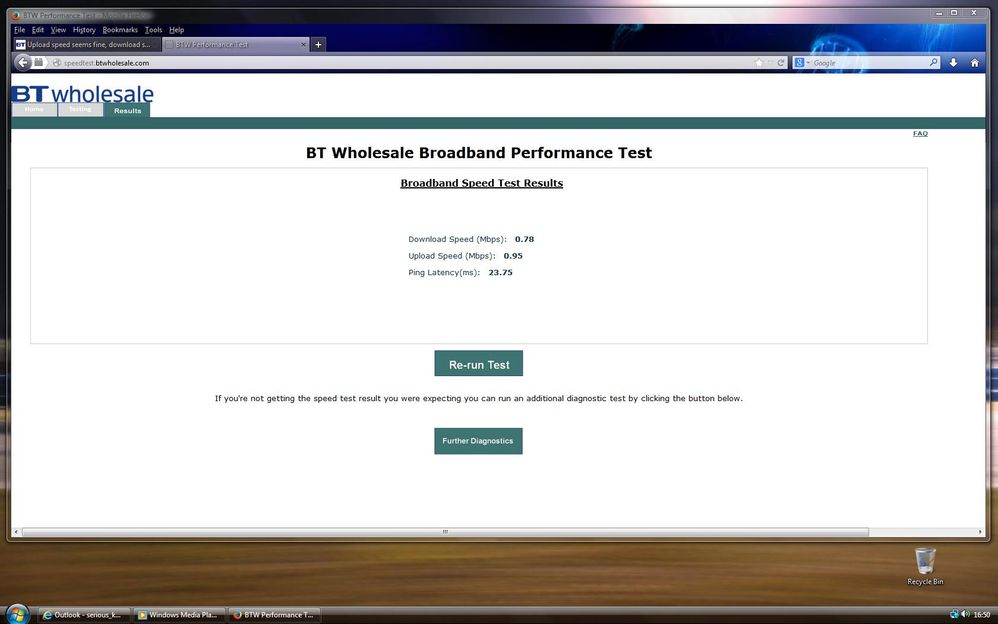Select the BTW Performance Test tab
Viewport: 998px width, 624px height.
[x=235, y=45]
